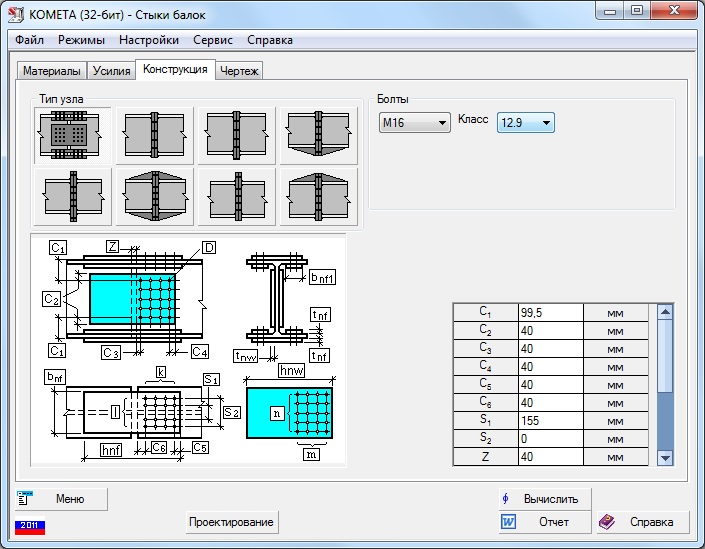Choose the bottom-left joint type icon
This screenshot has height=549, width=705.
tap(74, 197)
